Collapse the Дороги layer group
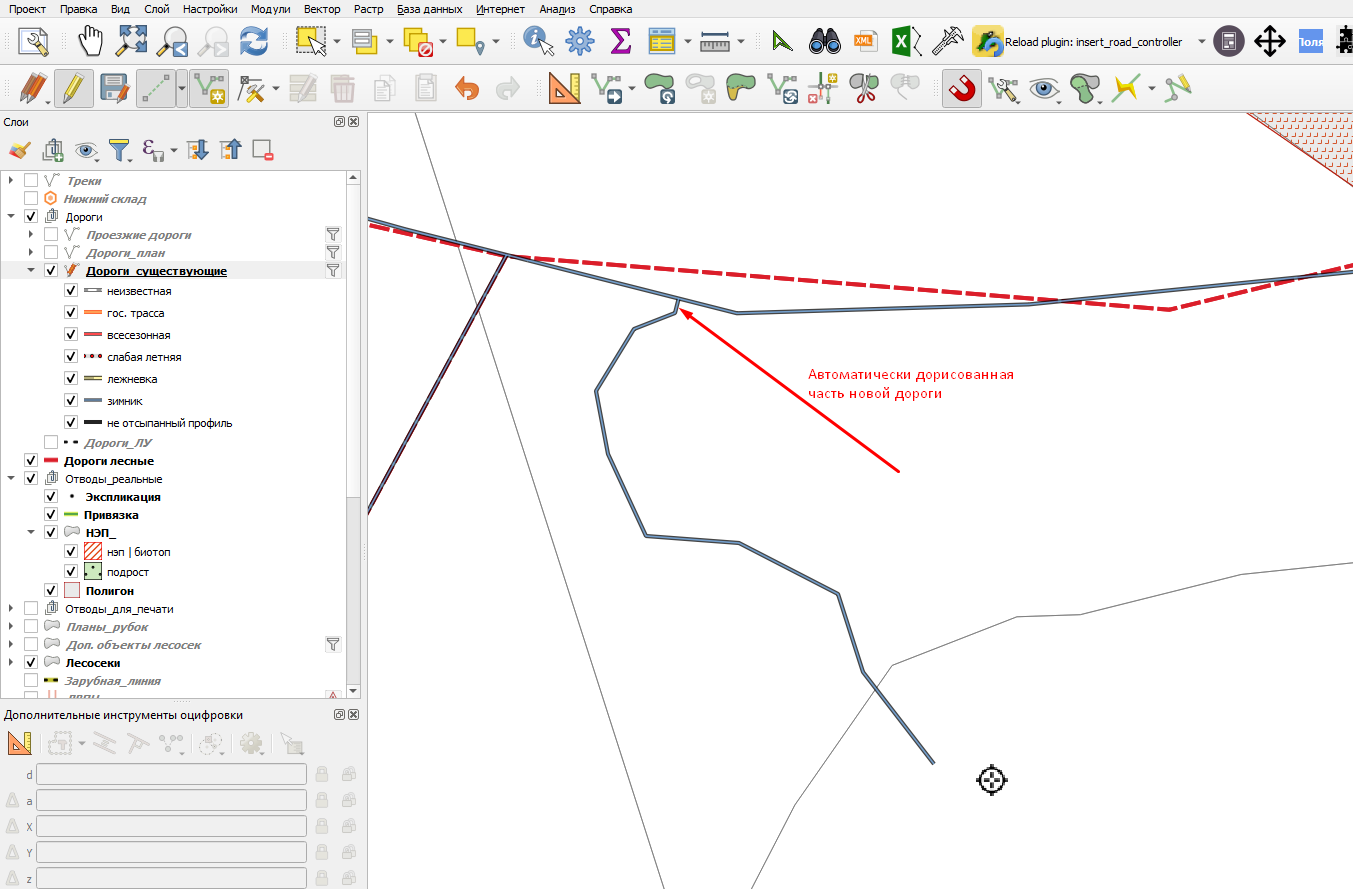 coord(11,216)
